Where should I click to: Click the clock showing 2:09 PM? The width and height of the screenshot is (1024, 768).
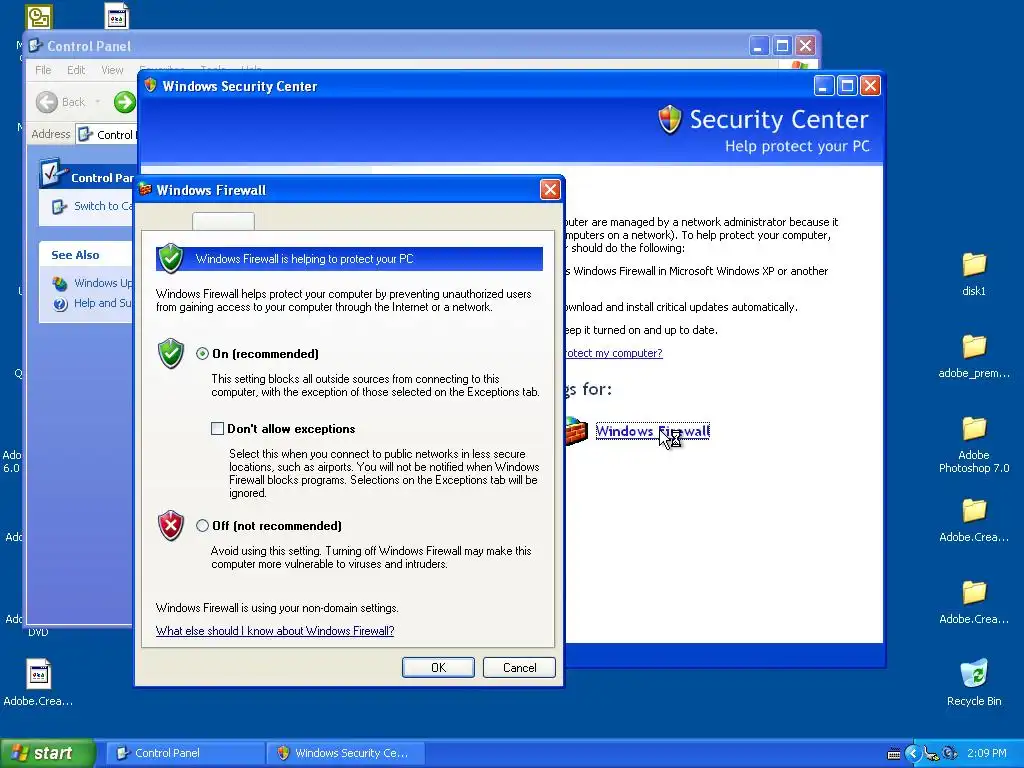coord(987,754)
